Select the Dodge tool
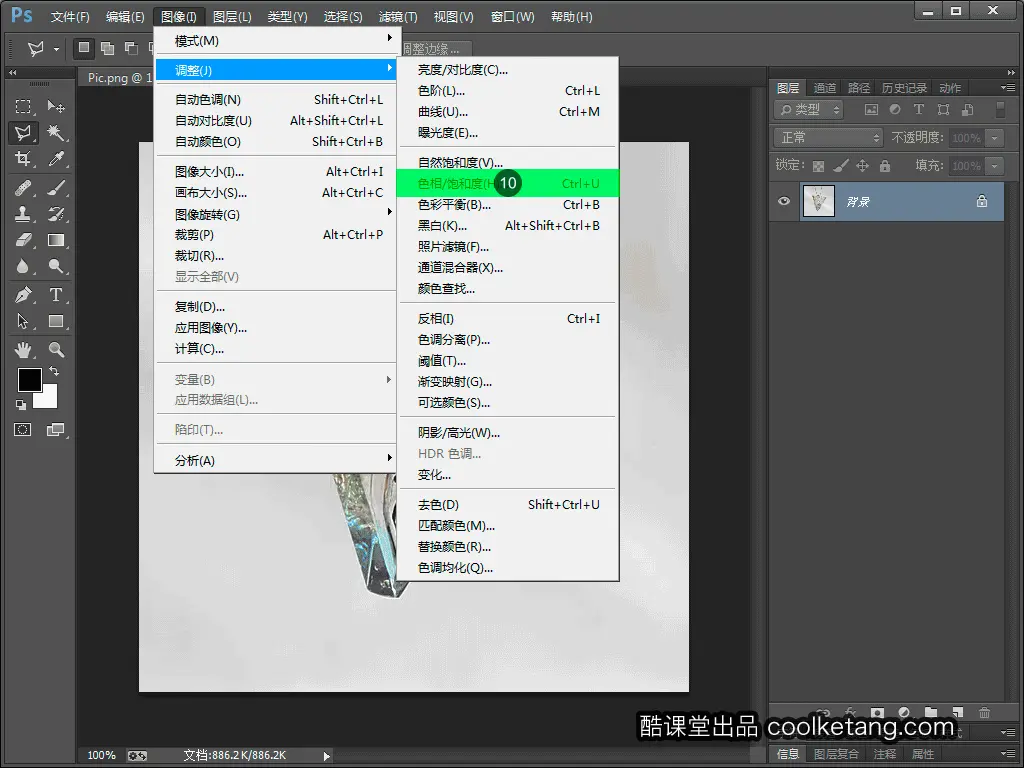Screen dimensions: 1024x768 [x=56, y=266]
